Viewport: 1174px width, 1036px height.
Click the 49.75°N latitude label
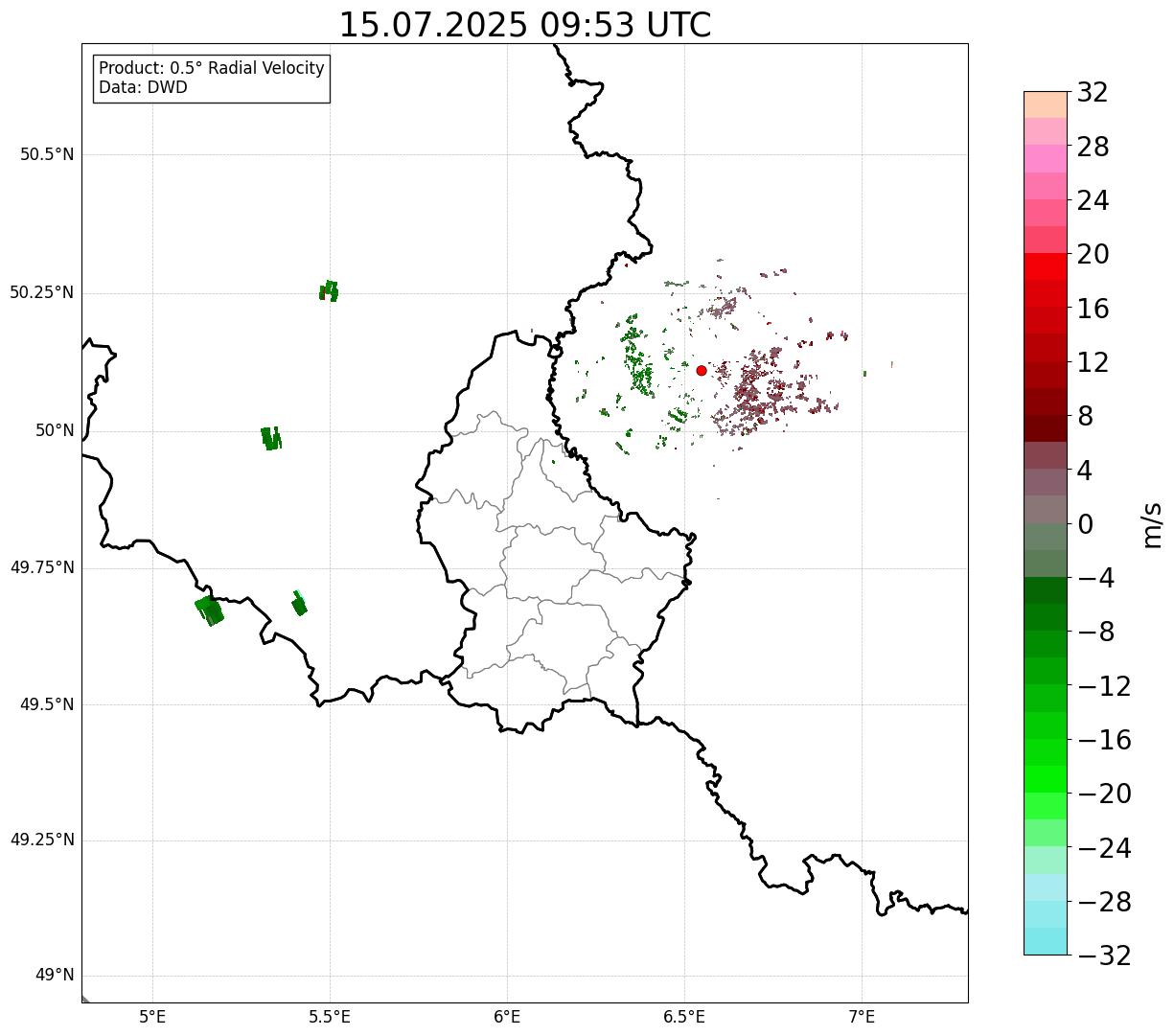point(42,567)
